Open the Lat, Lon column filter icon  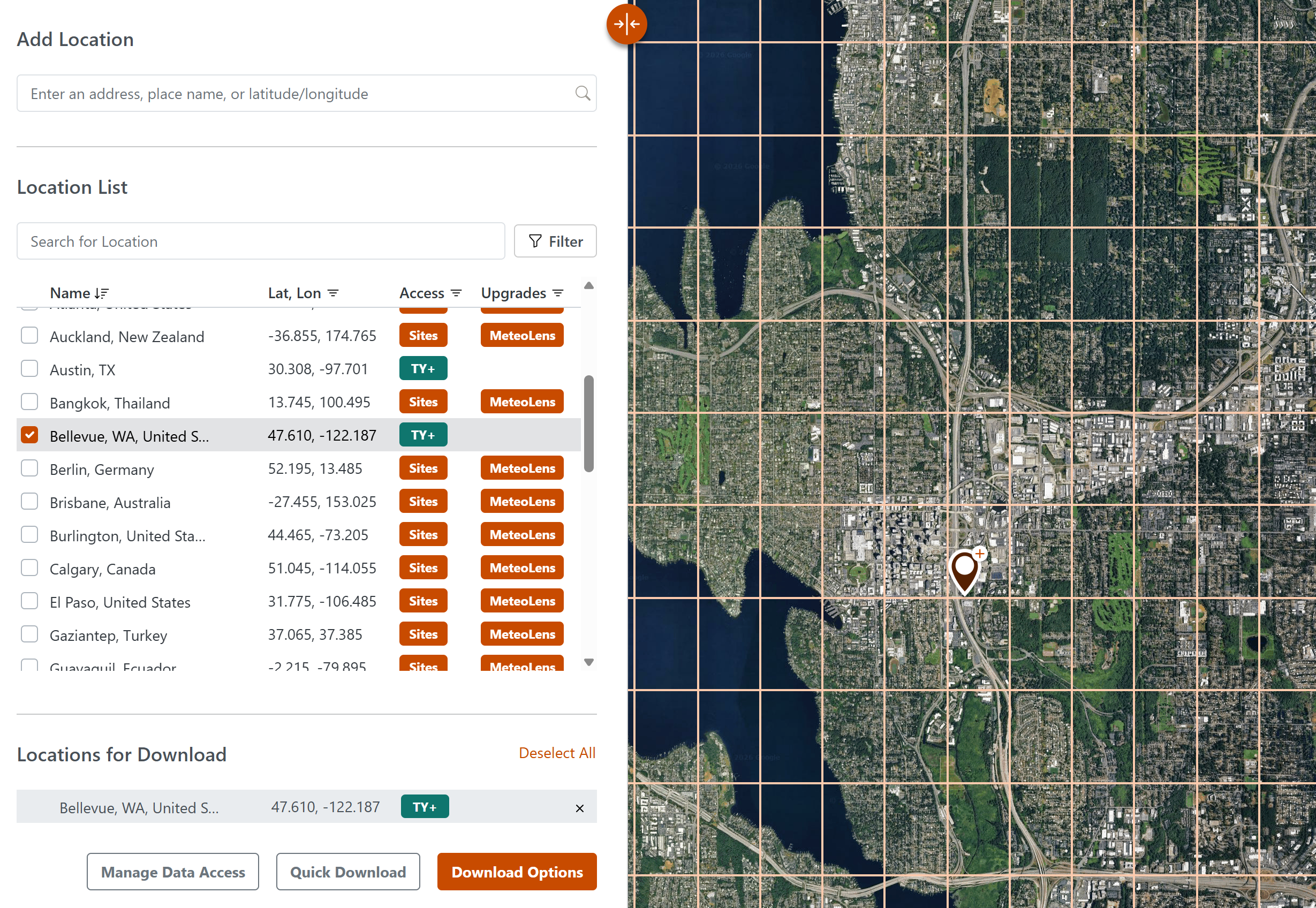(x=334, y=293)
